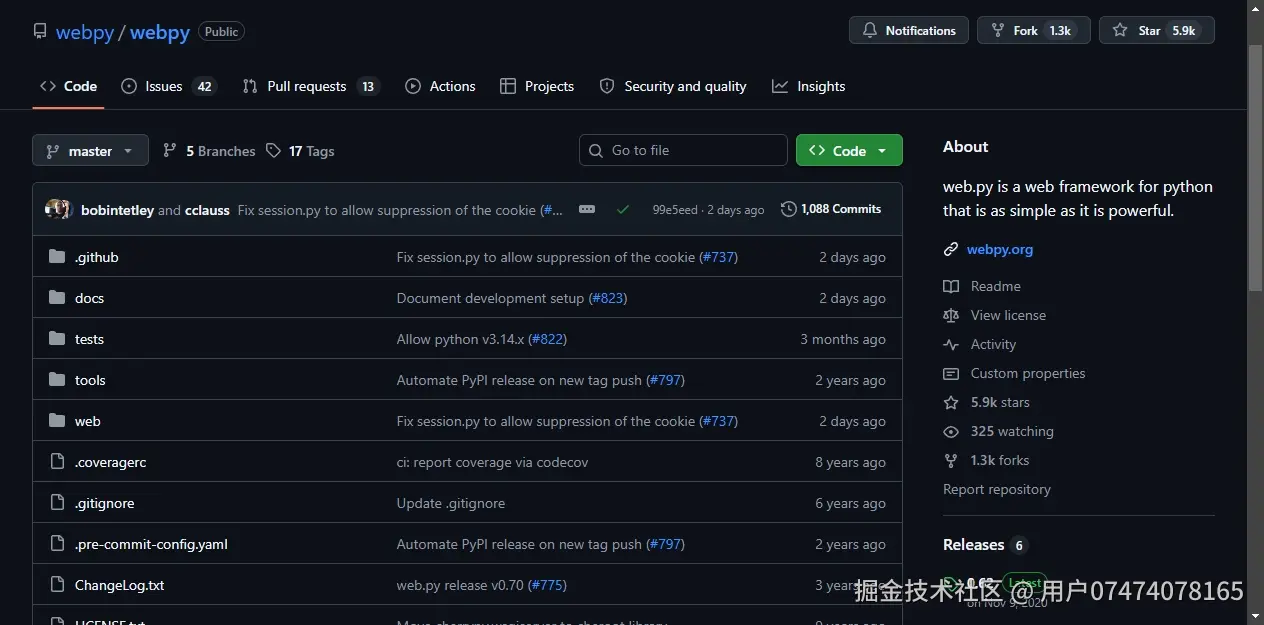
Task: Open pull request #822 link in tests row
Action: pyautogui.click(x=547, y=339)
